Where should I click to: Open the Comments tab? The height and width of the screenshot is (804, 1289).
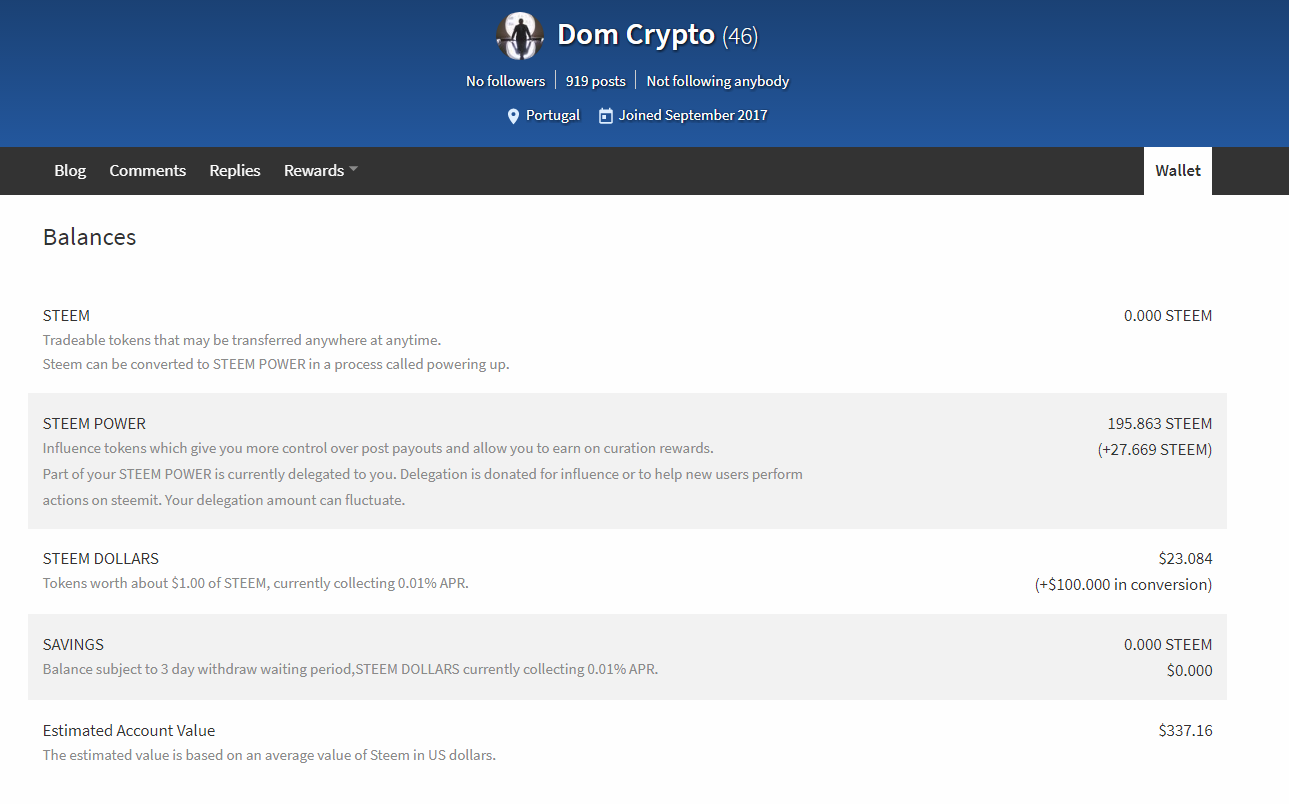[x=148, y=171]
